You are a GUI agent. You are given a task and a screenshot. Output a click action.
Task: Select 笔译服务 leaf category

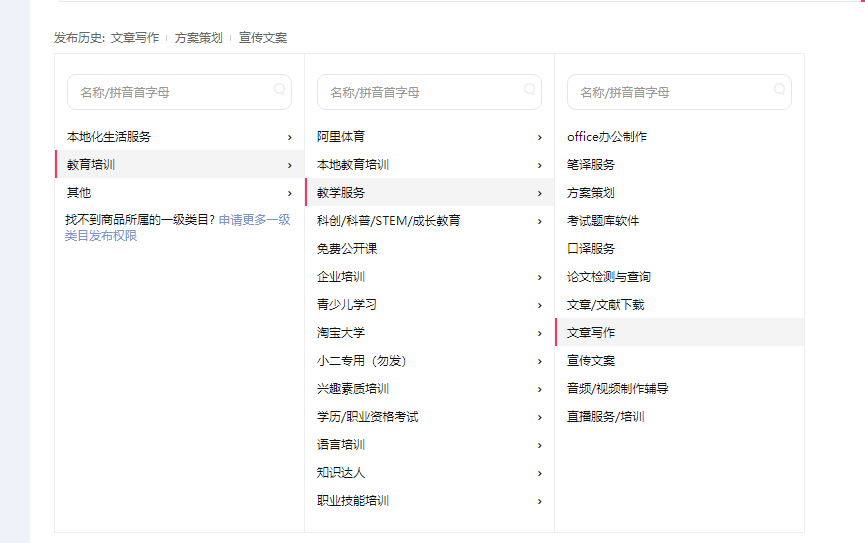[591, 165]
